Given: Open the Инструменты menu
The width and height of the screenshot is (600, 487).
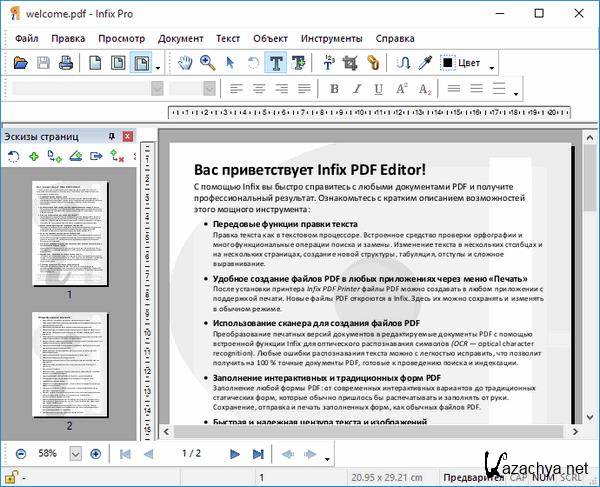Looking at the screenshot, I should (331, 38).
